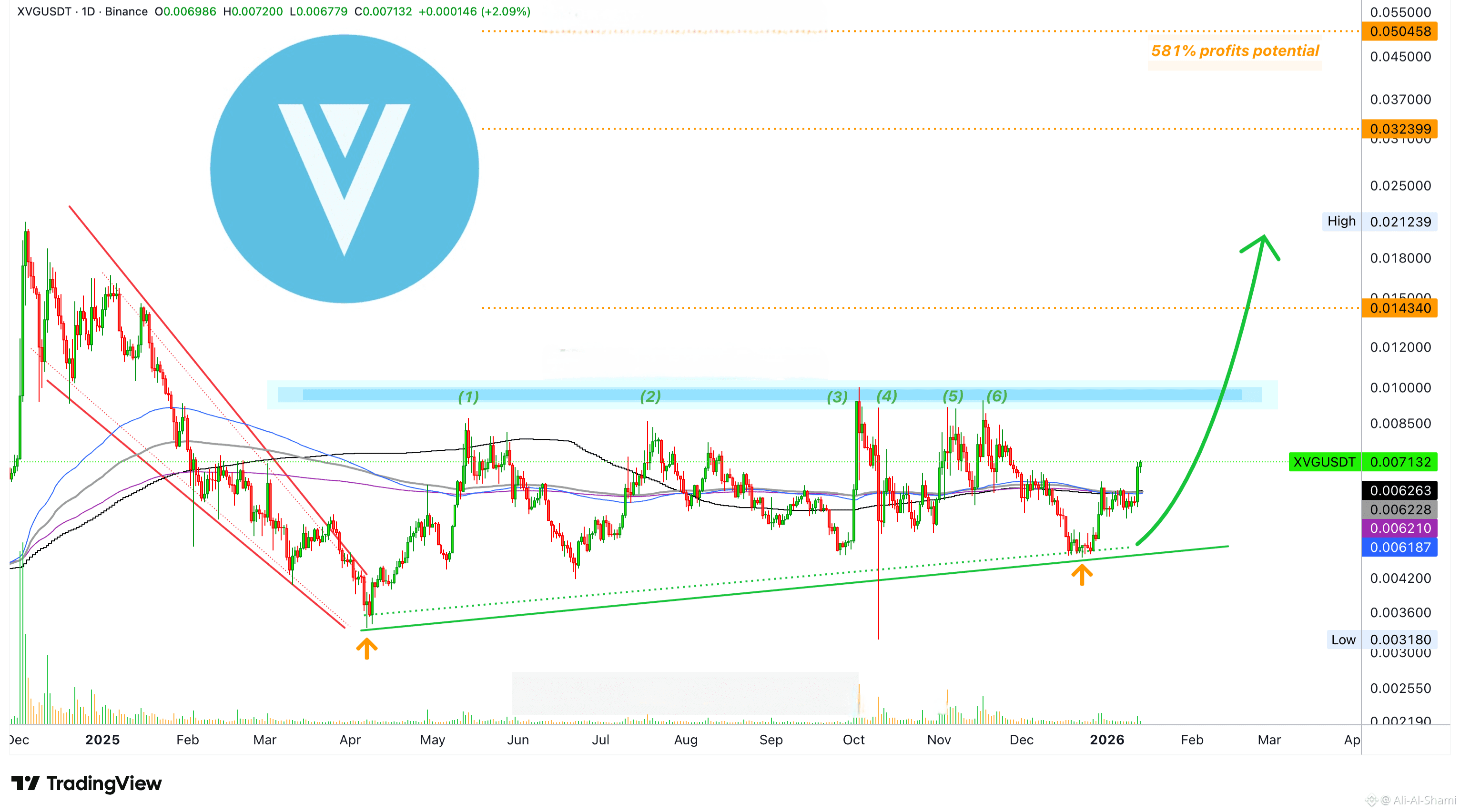
Task: Click the orange 0.050458 price label
Action: coord(1399,31)
